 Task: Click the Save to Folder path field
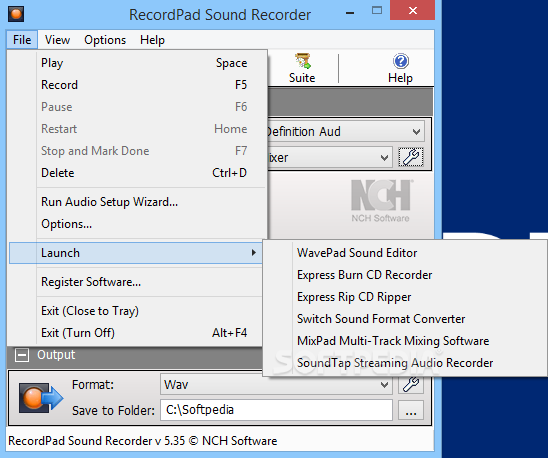tap(276, 410)
